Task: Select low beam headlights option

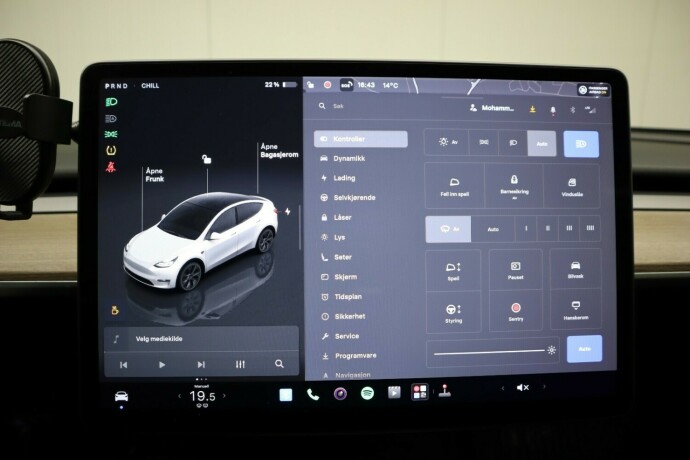Action: (513, 143)
